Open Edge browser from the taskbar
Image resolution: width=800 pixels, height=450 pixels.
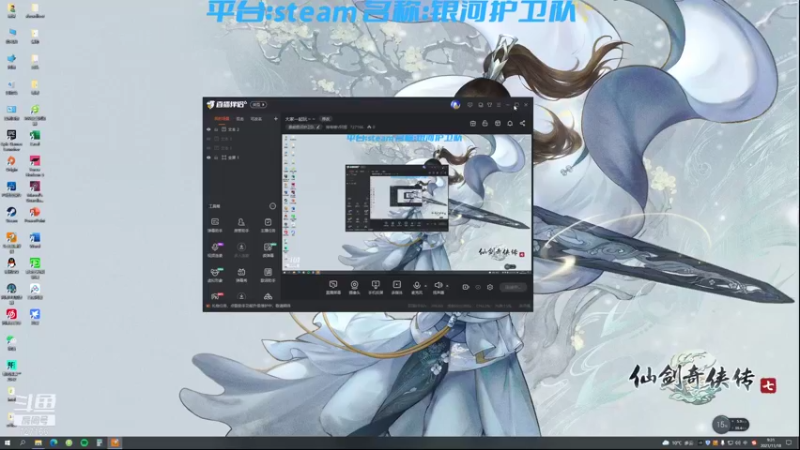click(x=54, y=443)
